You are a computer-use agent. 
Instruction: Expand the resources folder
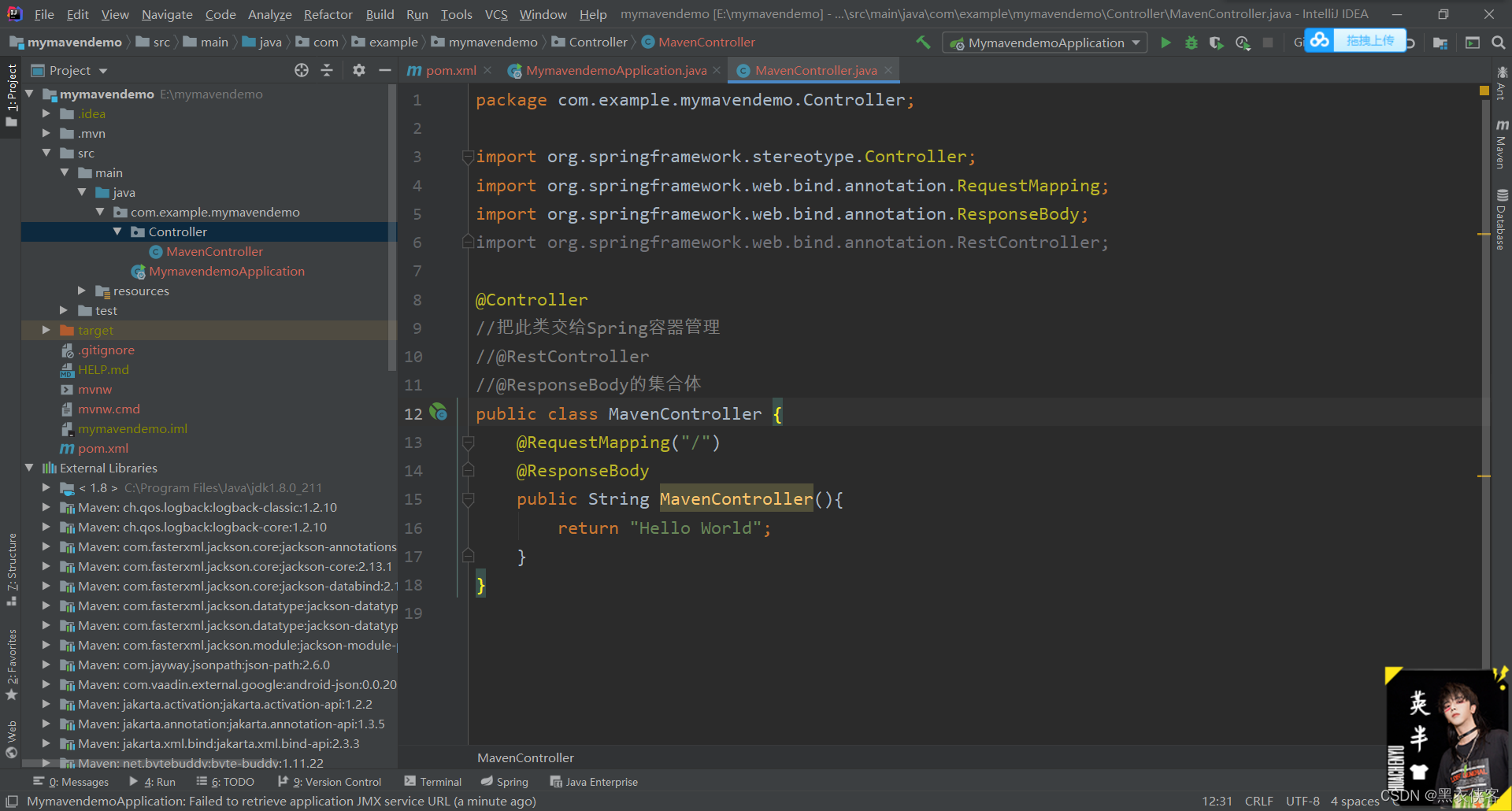click(x=82, y=291)
